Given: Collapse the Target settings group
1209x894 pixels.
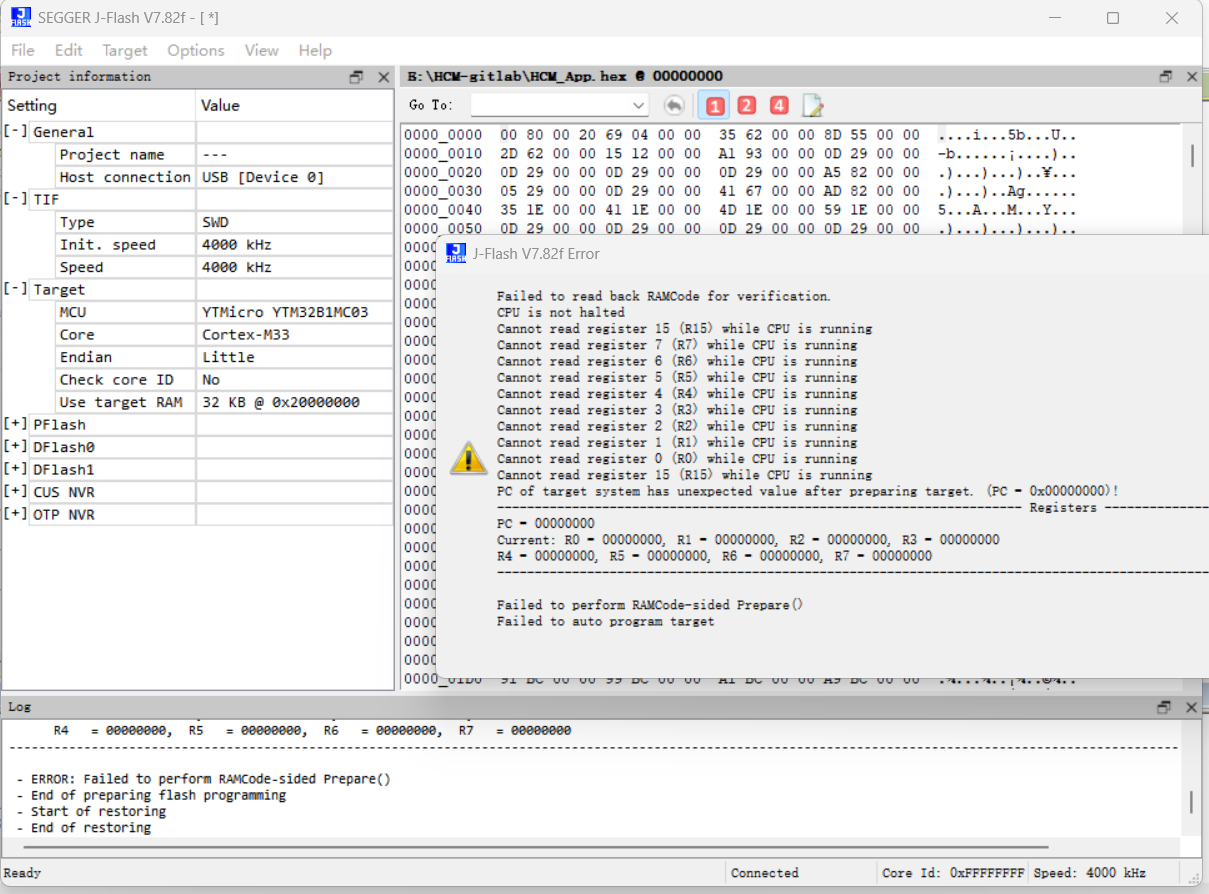Looking at the screenshot, I should (x=15, y=289).
